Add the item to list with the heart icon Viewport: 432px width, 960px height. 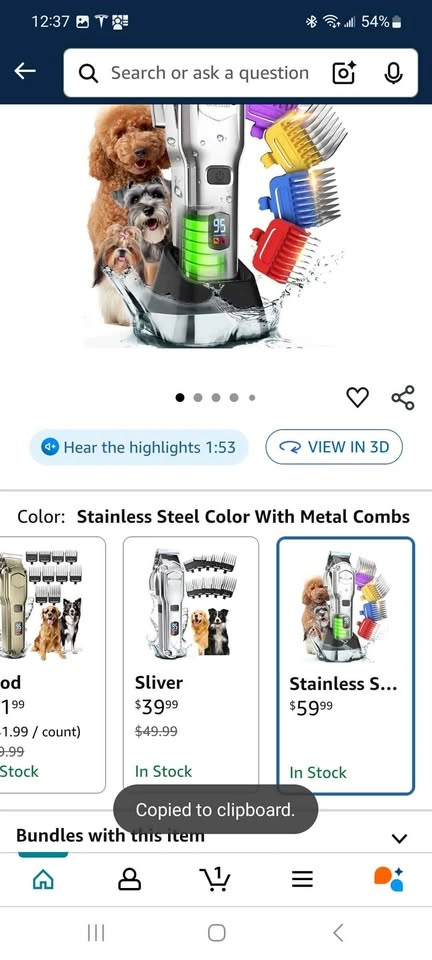click(x=358, y=397)
